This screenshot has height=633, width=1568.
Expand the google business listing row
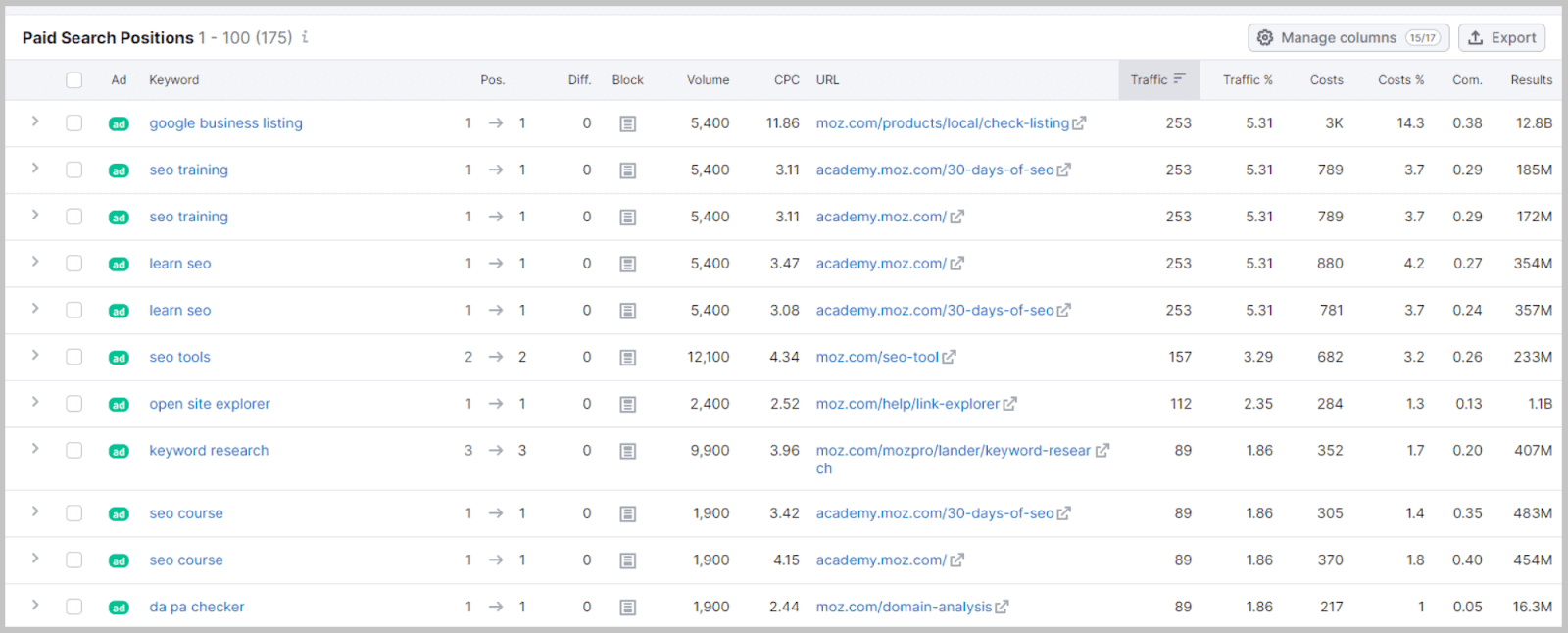(x=35, y=122)
